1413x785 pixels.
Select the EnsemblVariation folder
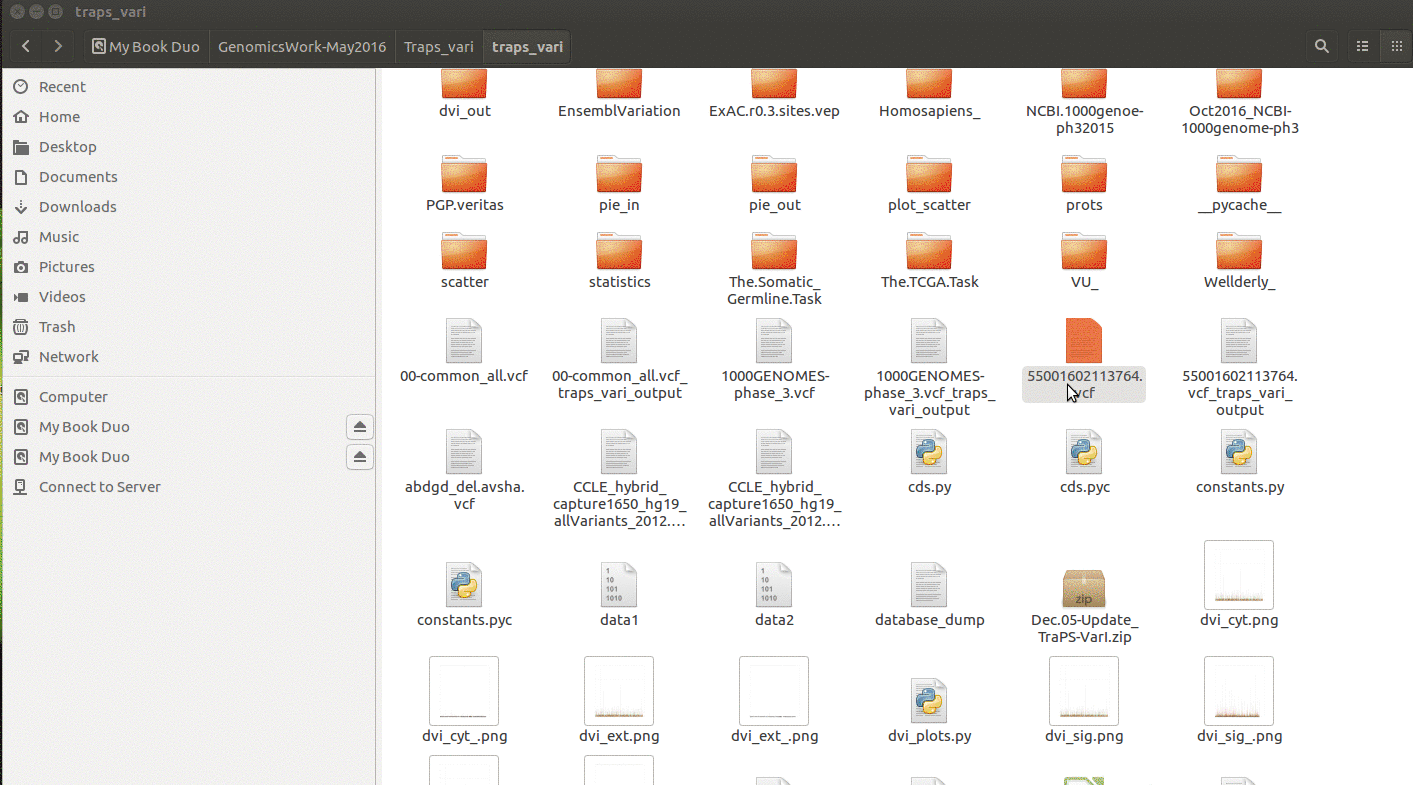click(619, 92)
